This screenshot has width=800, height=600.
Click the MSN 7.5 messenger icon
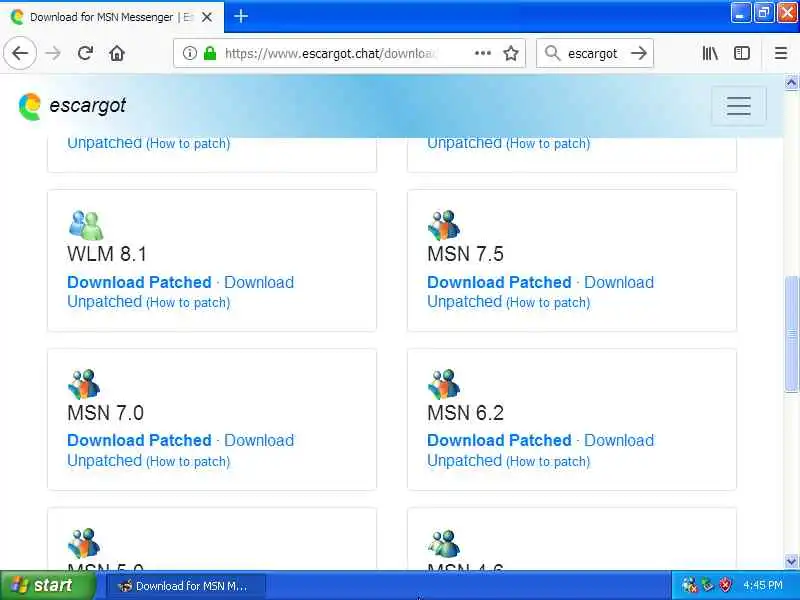[444, 225]
